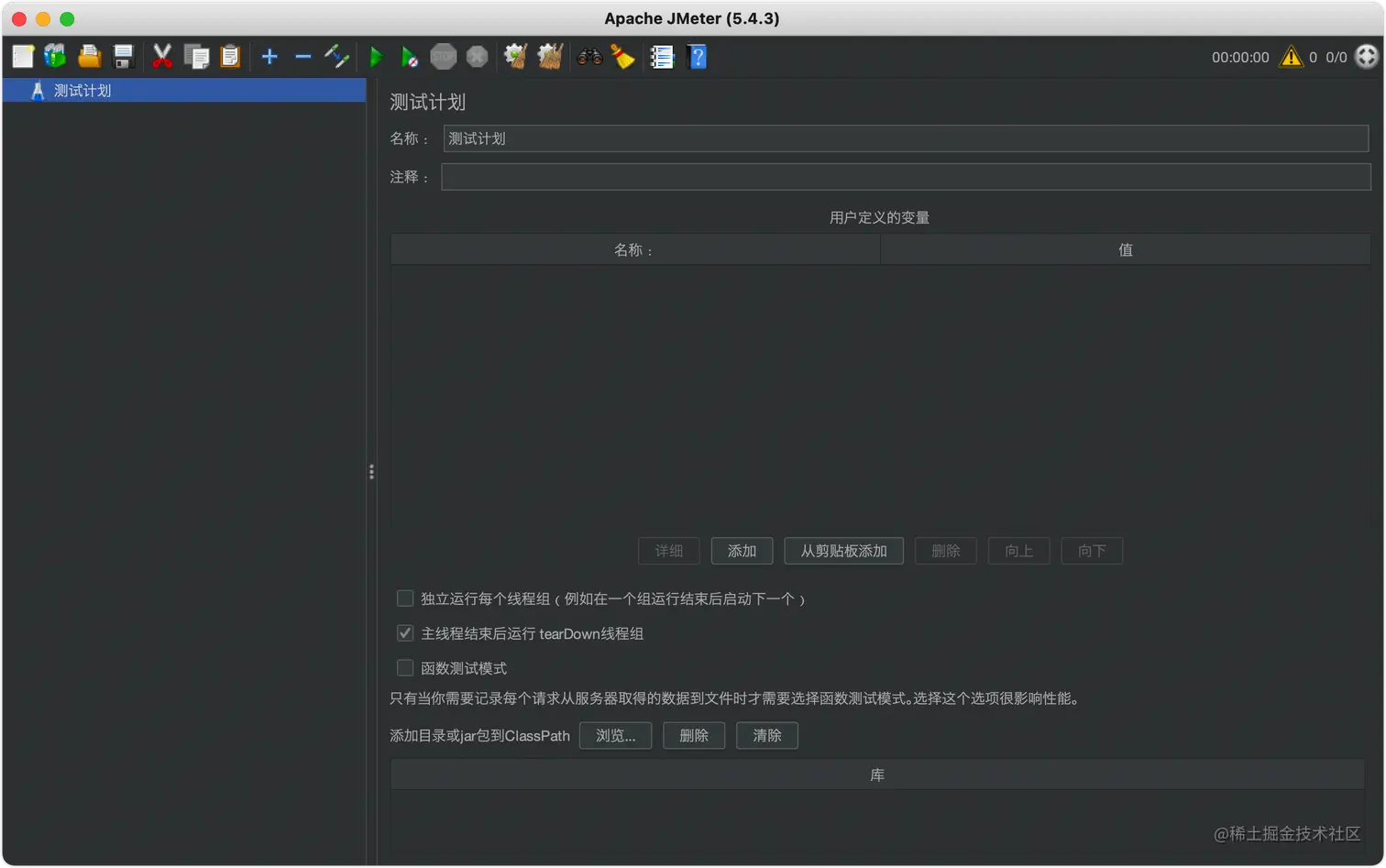The width and height of the screenshot is (1386, 868).
Task: View the warning log indicator
Action: (1292, 56)
